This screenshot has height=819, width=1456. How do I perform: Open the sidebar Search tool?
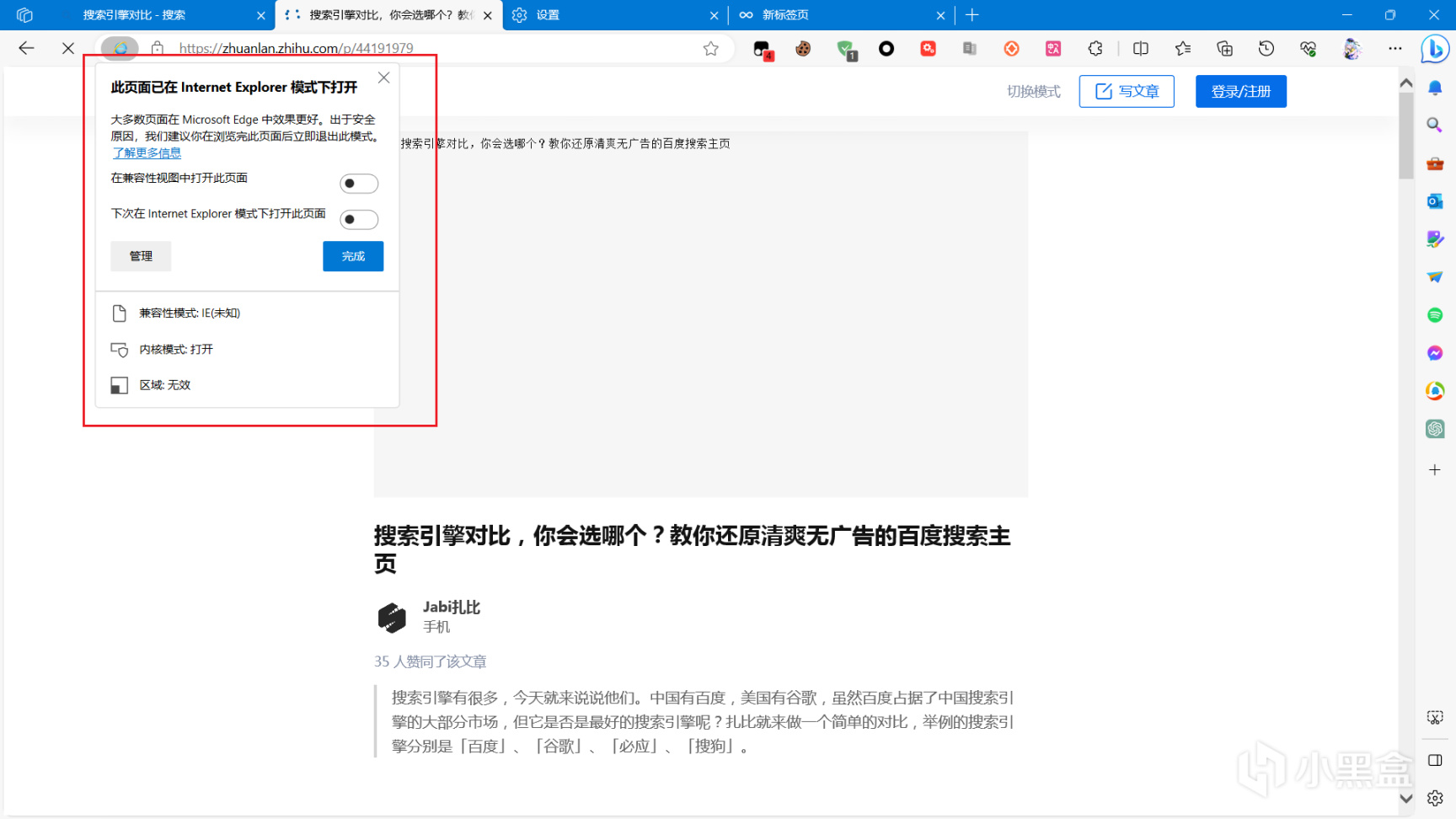point(1435,126)
